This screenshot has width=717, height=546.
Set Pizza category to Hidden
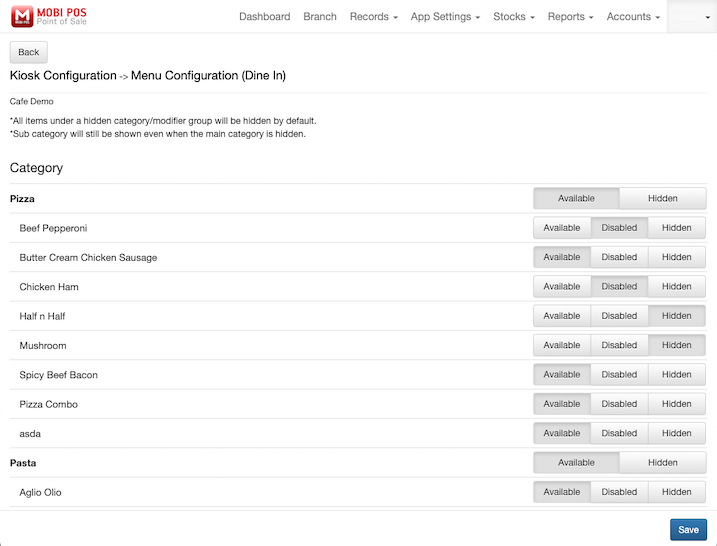coord(662,198)
